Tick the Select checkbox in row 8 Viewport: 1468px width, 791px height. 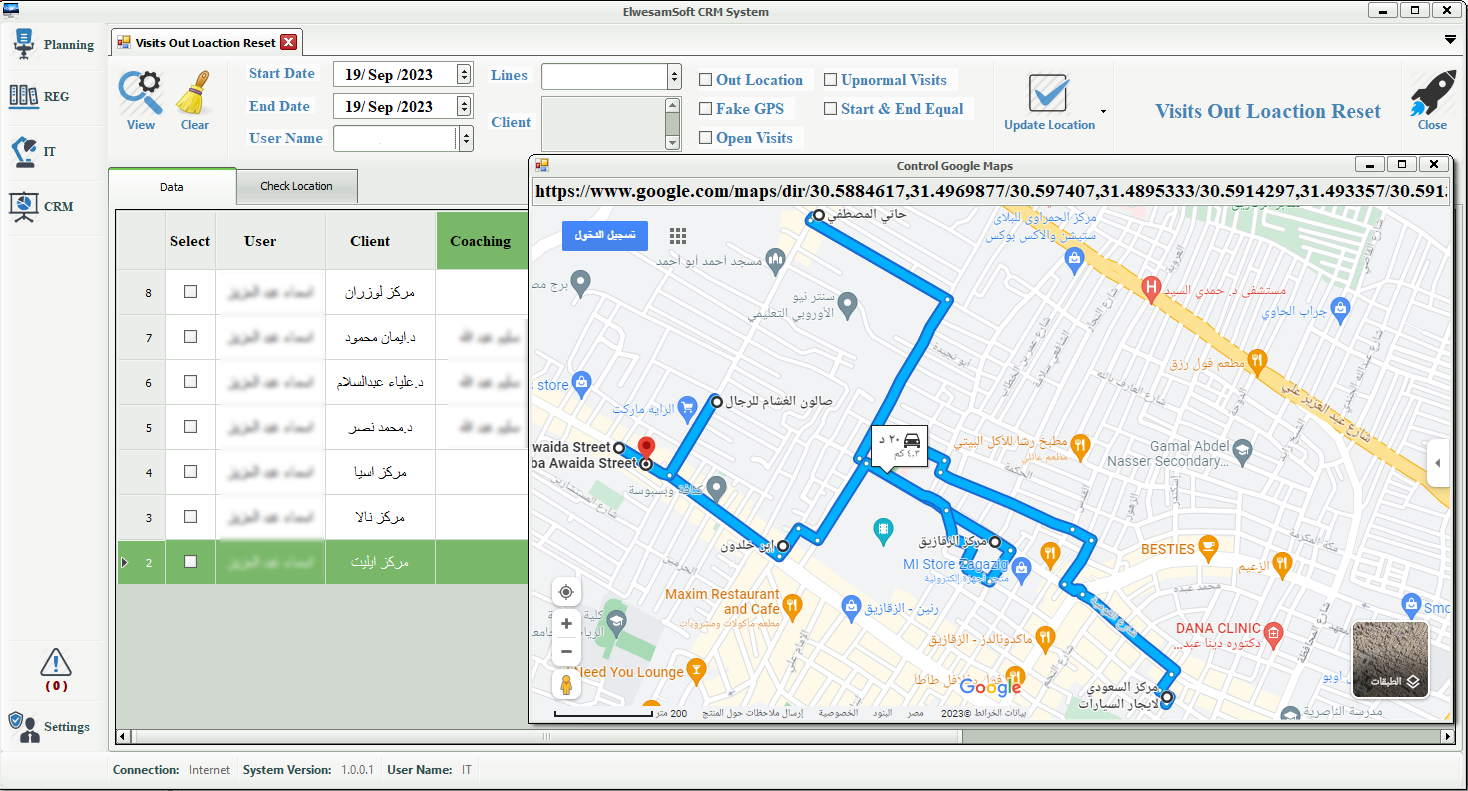(x=190, y=292)
